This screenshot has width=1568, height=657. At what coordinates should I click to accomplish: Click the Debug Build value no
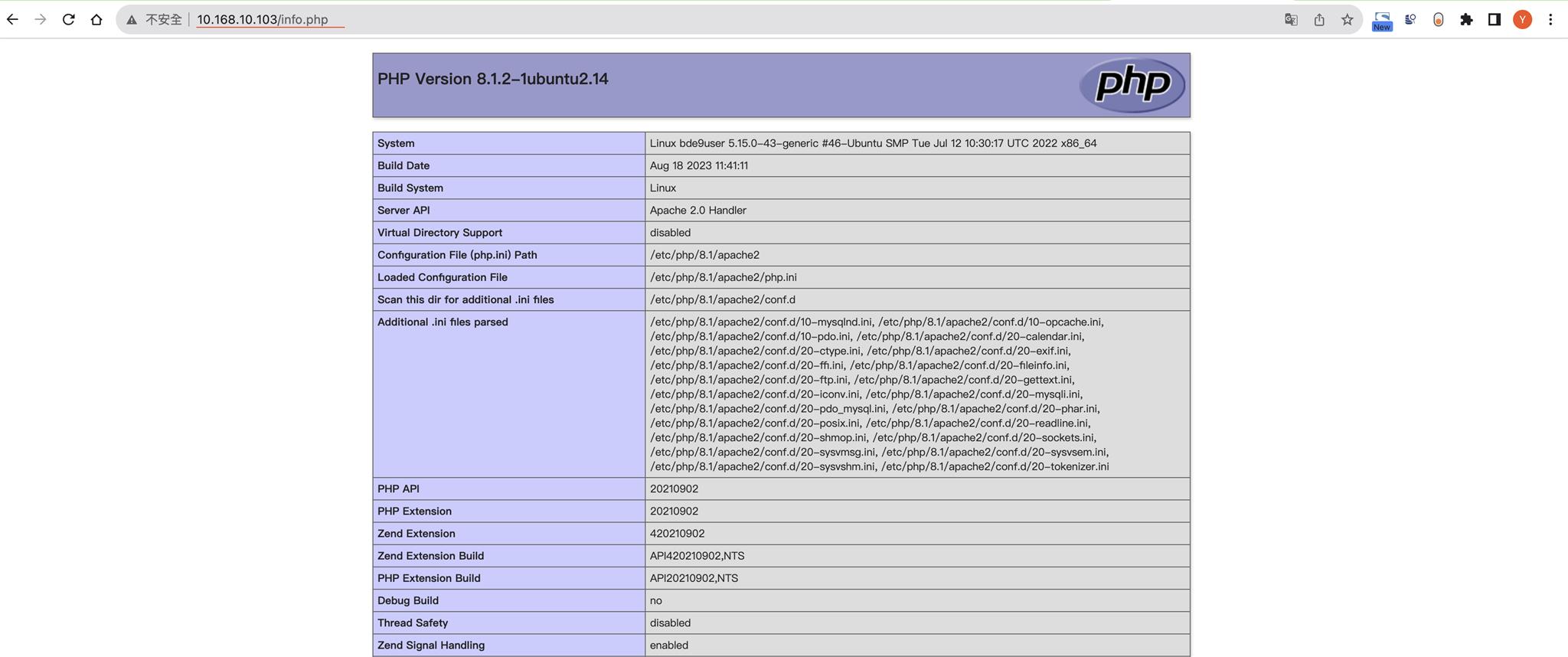coord(656,600)
